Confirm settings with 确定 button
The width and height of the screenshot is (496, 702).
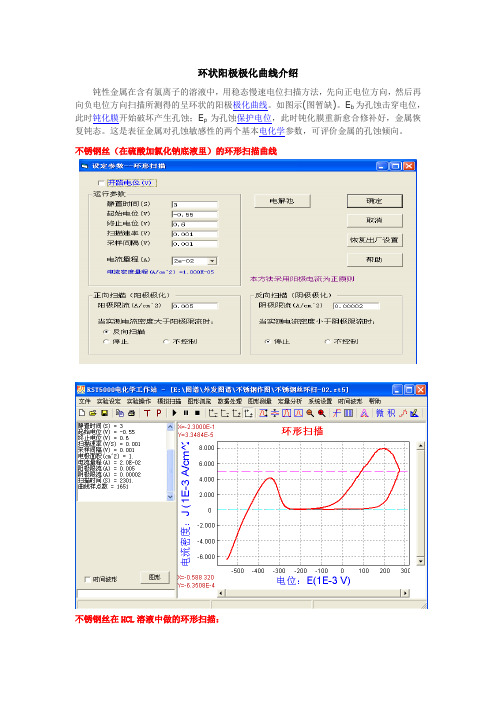(375, 201)
